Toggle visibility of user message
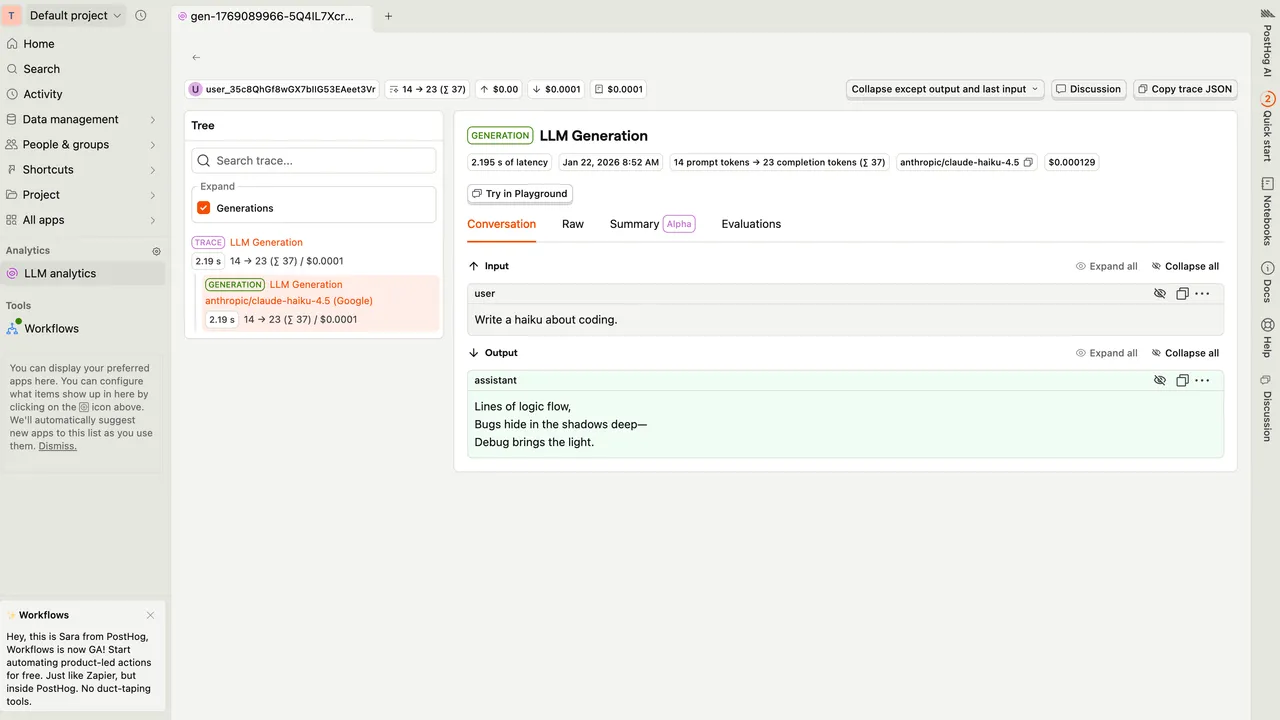The width and height of the screenshot is (1280, 720). point(1160,294)
